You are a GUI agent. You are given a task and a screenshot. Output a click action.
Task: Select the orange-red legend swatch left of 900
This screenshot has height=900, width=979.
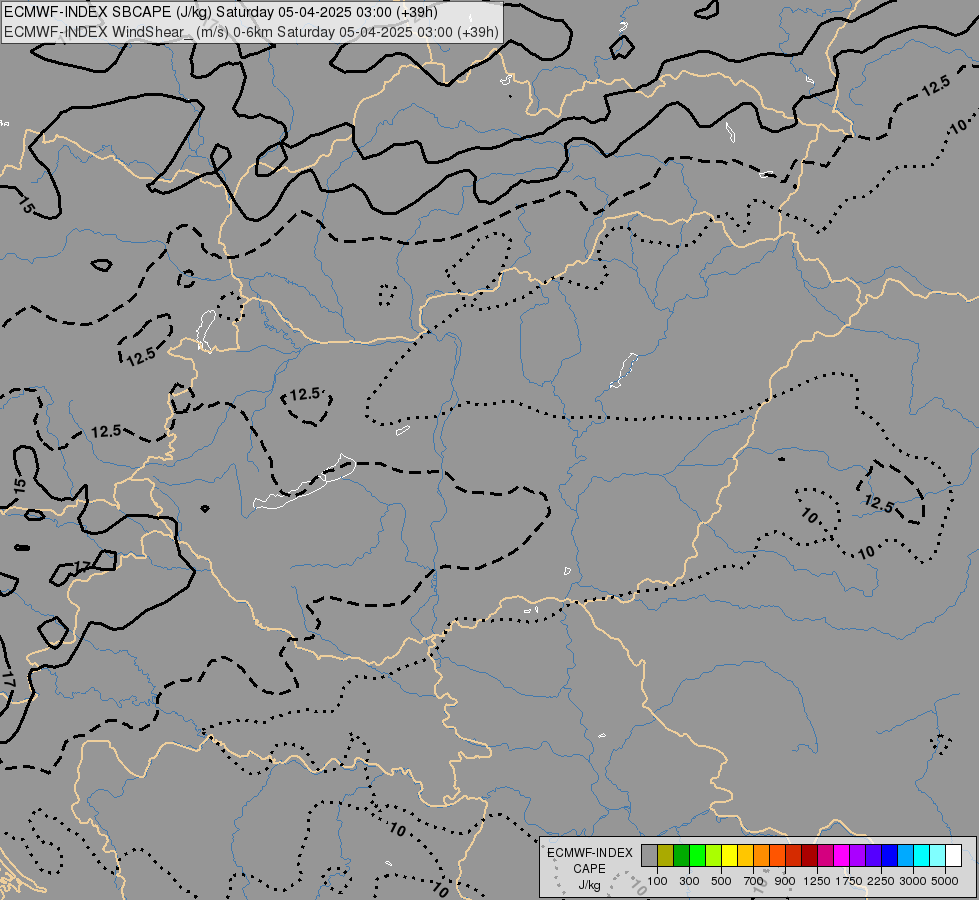point(777,856)
